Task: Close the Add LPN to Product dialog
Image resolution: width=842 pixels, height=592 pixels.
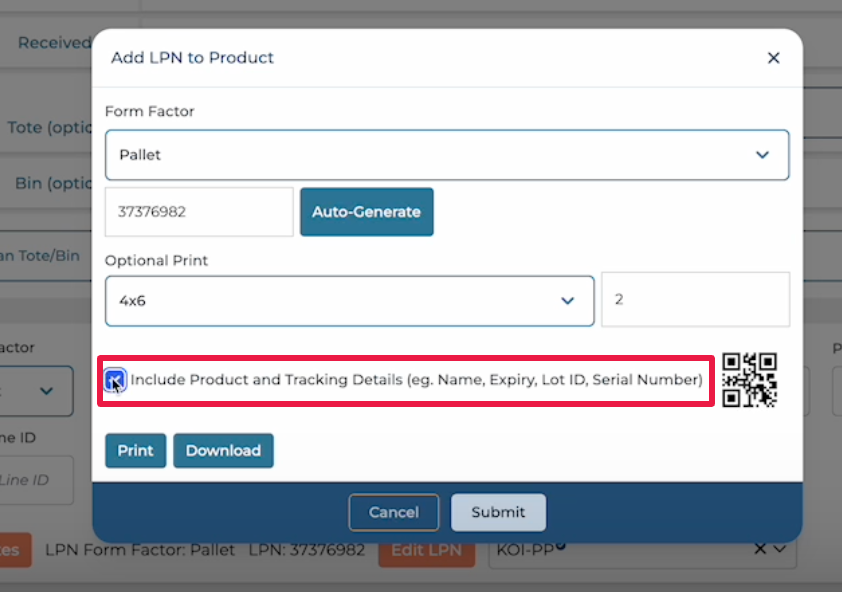Action: tap(773, 58)
